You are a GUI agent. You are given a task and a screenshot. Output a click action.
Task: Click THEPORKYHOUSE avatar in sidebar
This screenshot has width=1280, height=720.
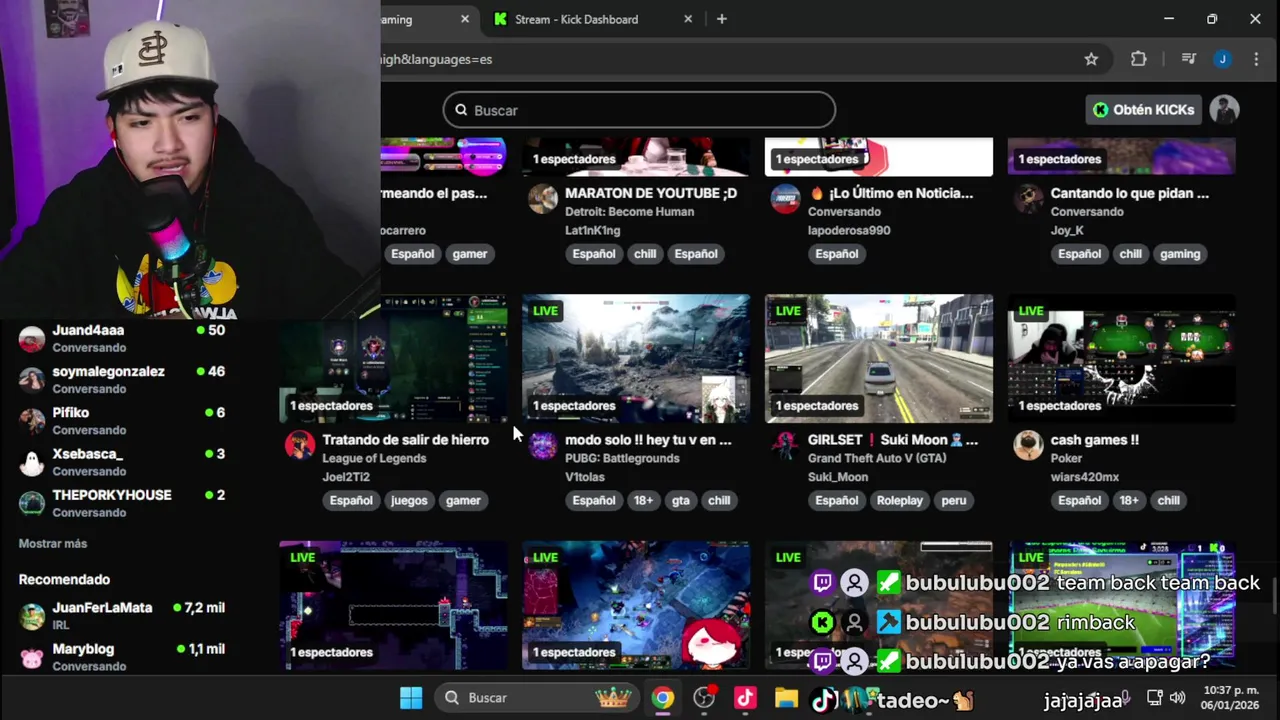[x=32, y=503]
